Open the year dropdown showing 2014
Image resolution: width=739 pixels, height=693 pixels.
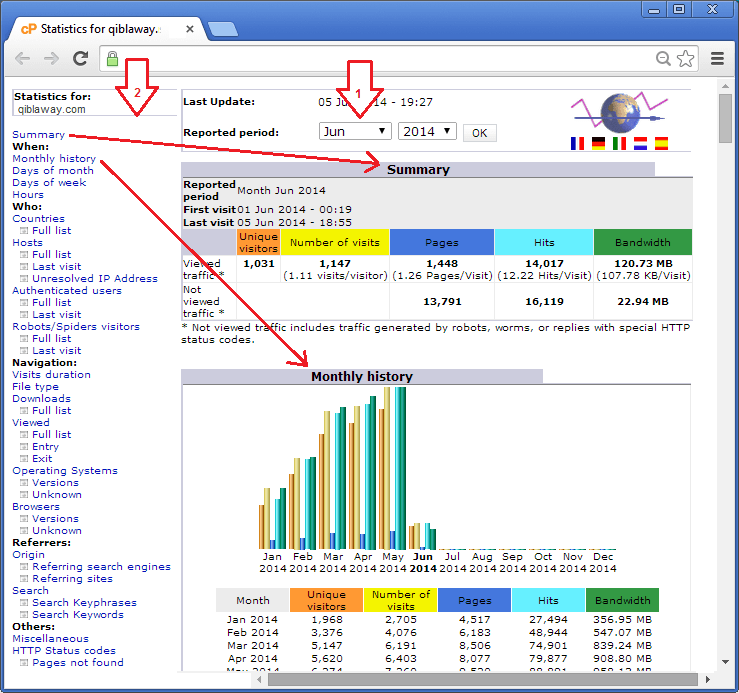(x=427, y=132)
